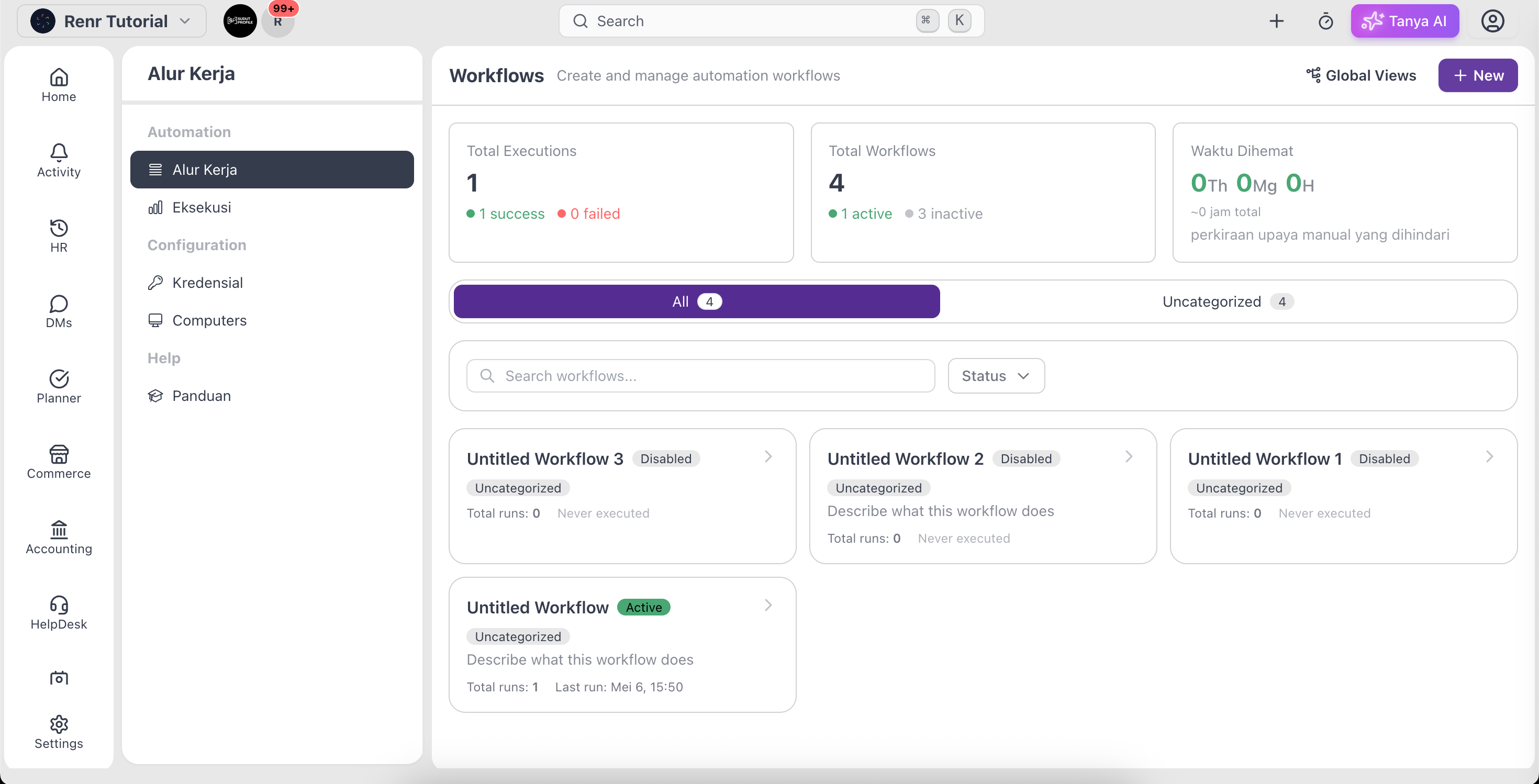Open the active Untitled Workflow chevron

[x=768, y=606]
